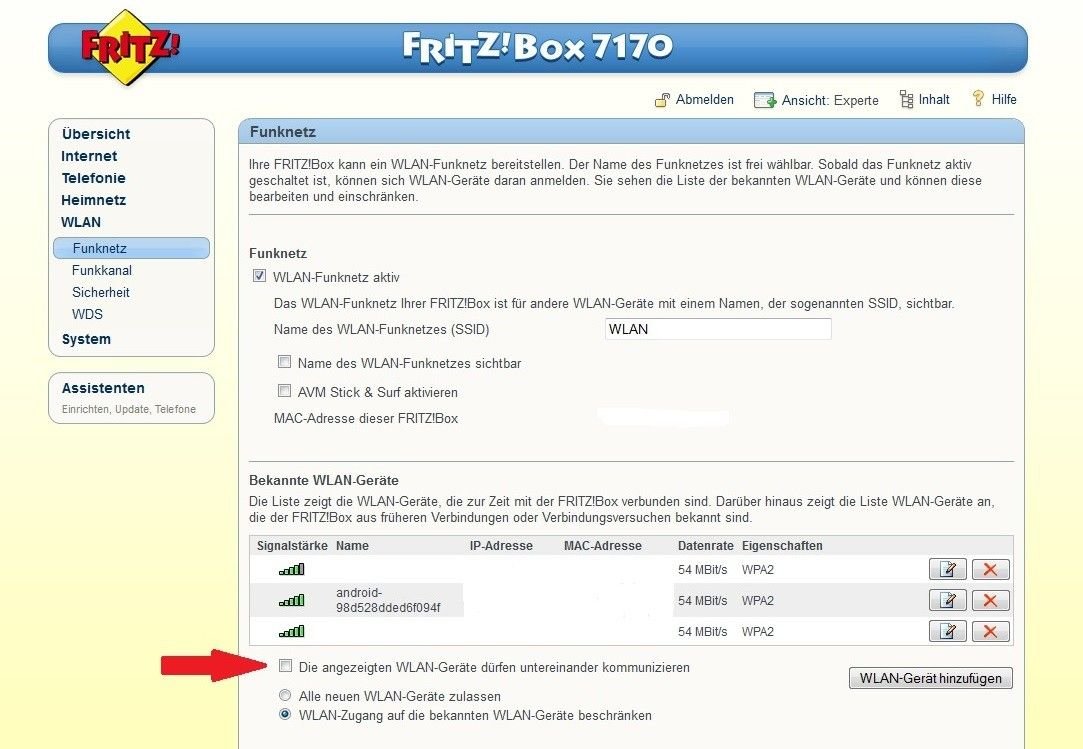Select Alle neuen WLAN-Geräte zulassen
This screenshot has width=1083, height=749.
pos(285,695)
